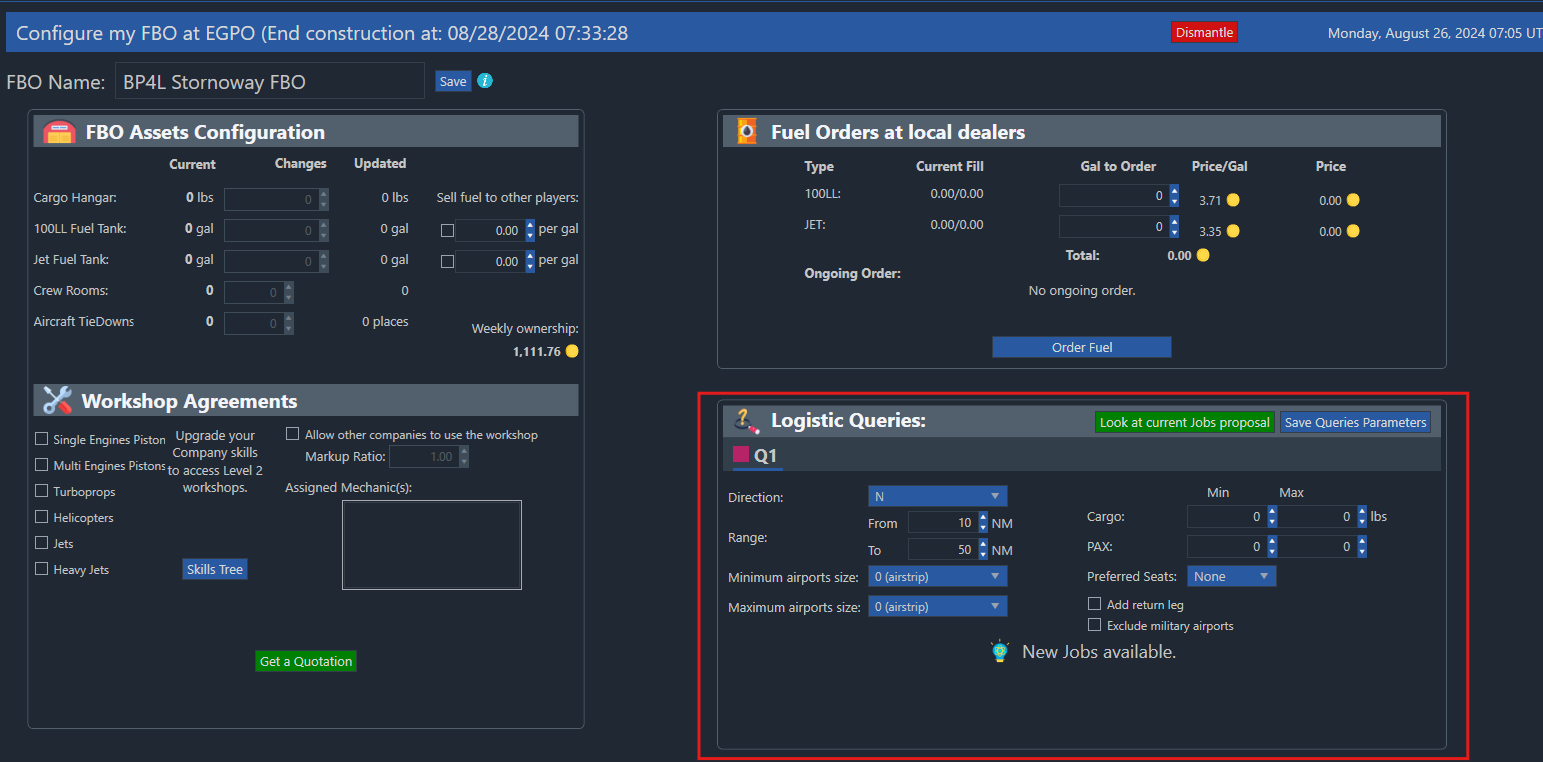Image resolution: width=1543 pixels, height=762 pixels.
Task: Click the info icon next to Save
Action: (485, 81)
